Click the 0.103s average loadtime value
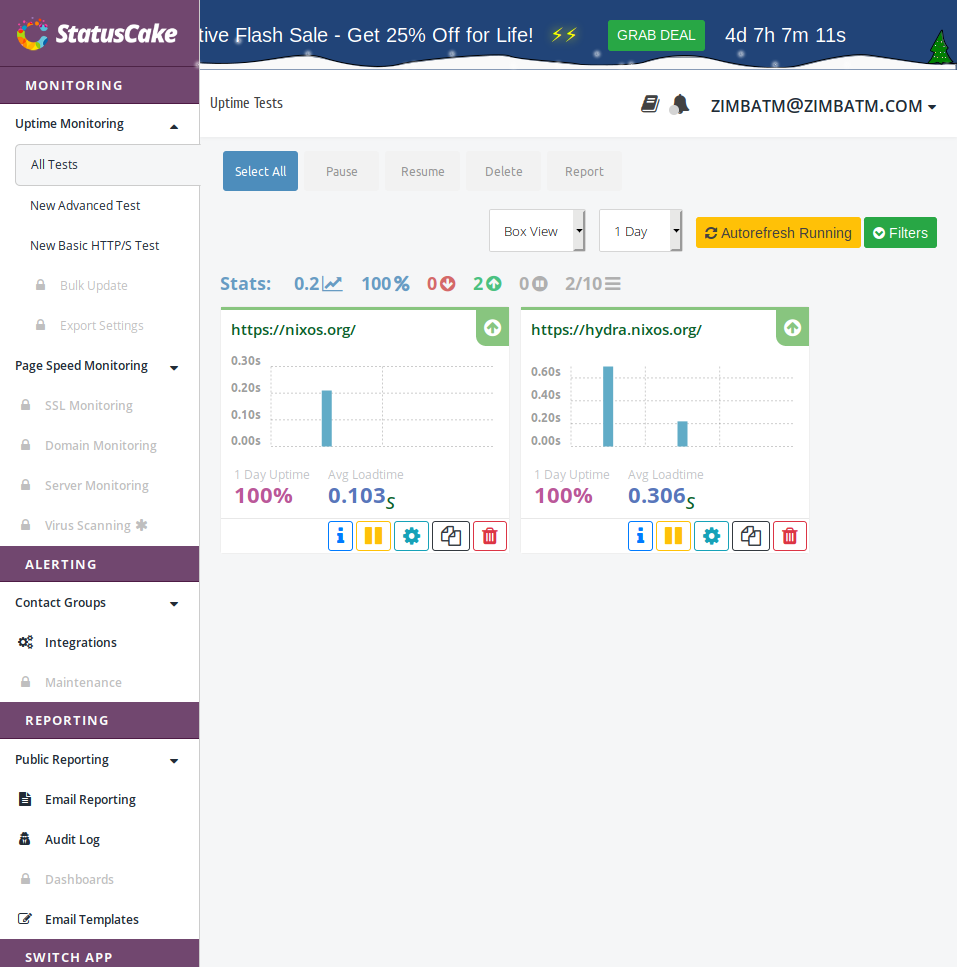Viewport: 957px width, 967px height. click(361, 496)
